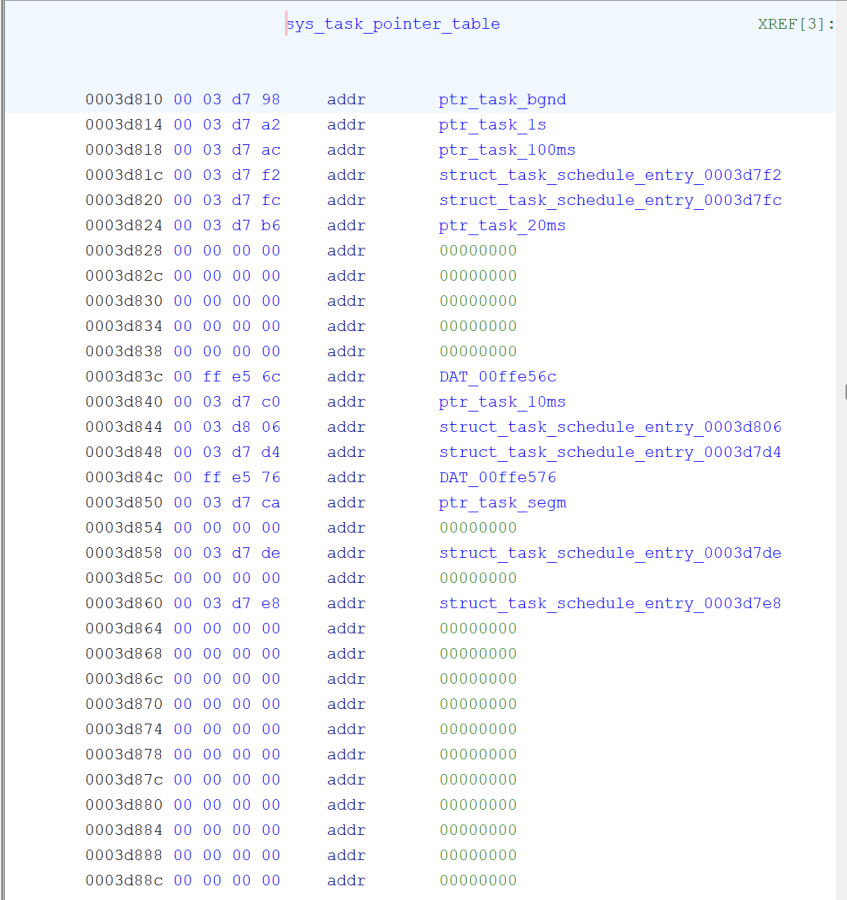The image size is (847, 900).
Task: Open struct_task_schedule_entry_0003d806 reference
Action: pos(610,427)
